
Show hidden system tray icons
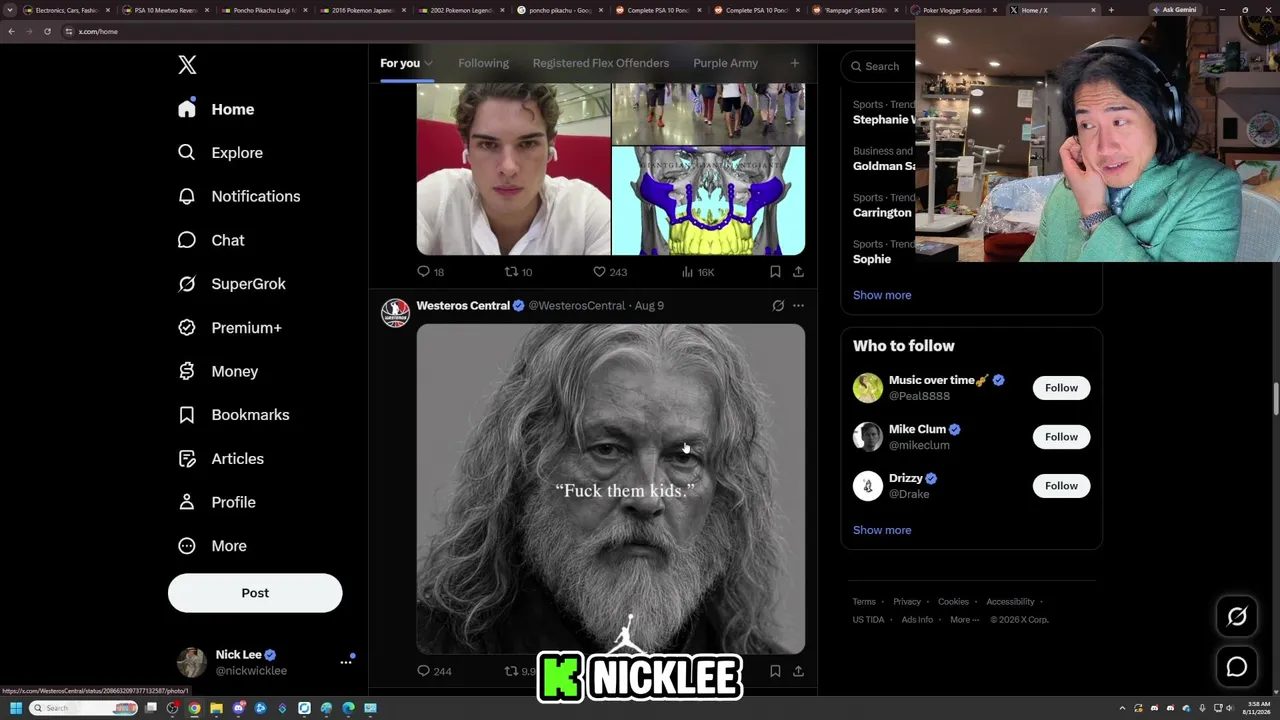(1122, 708)
